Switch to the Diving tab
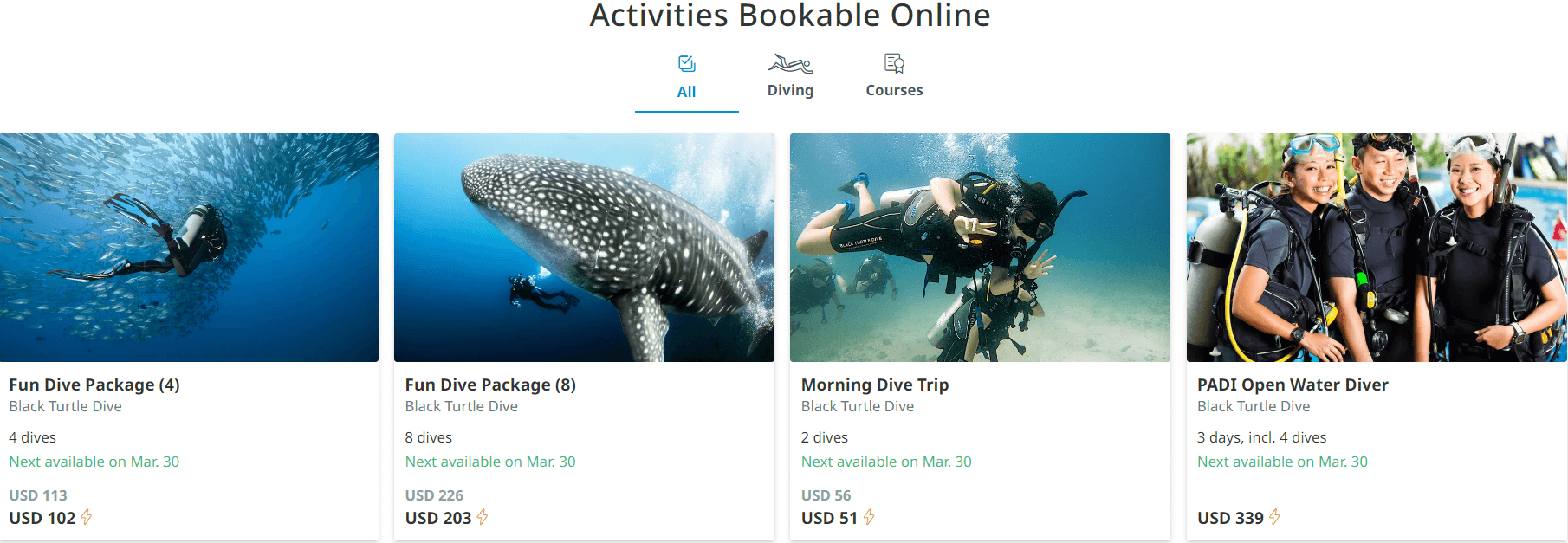The image size is (1568, 543). point(790,90)
